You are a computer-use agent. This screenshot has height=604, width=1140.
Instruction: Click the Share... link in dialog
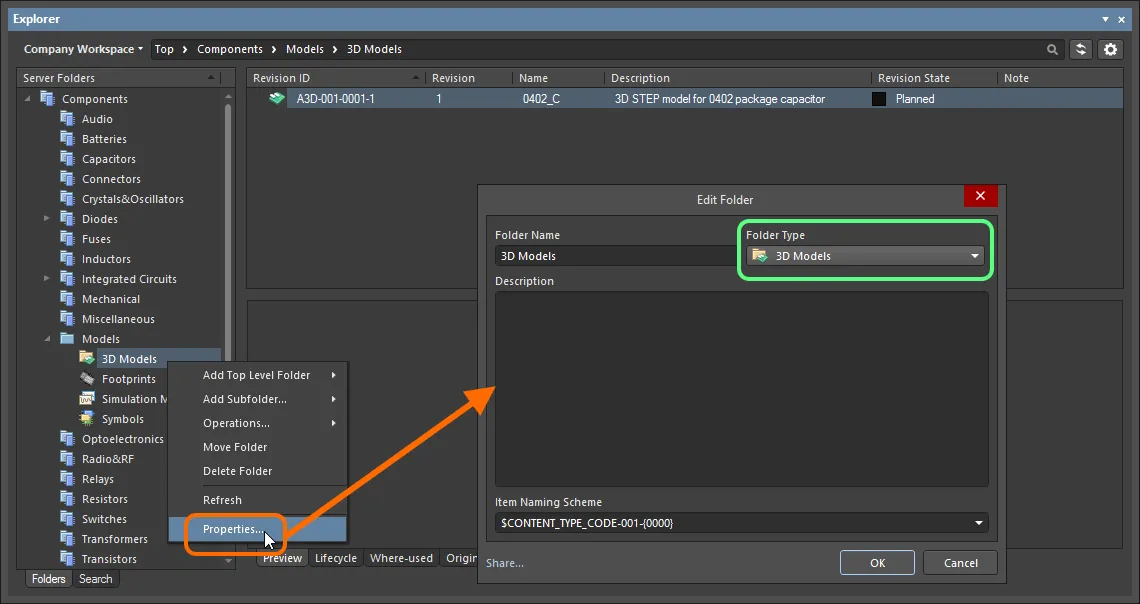tap(505, 563)
